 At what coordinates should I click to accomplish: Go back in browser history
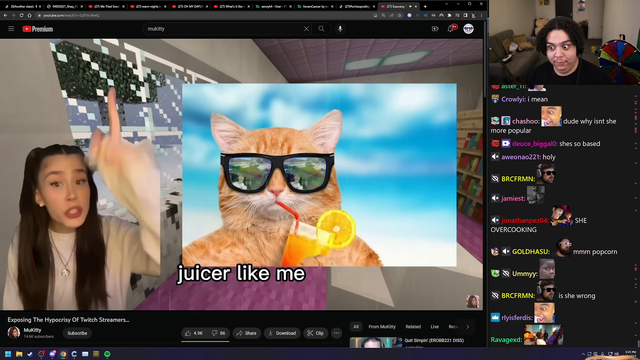click(x=5, y=15)
